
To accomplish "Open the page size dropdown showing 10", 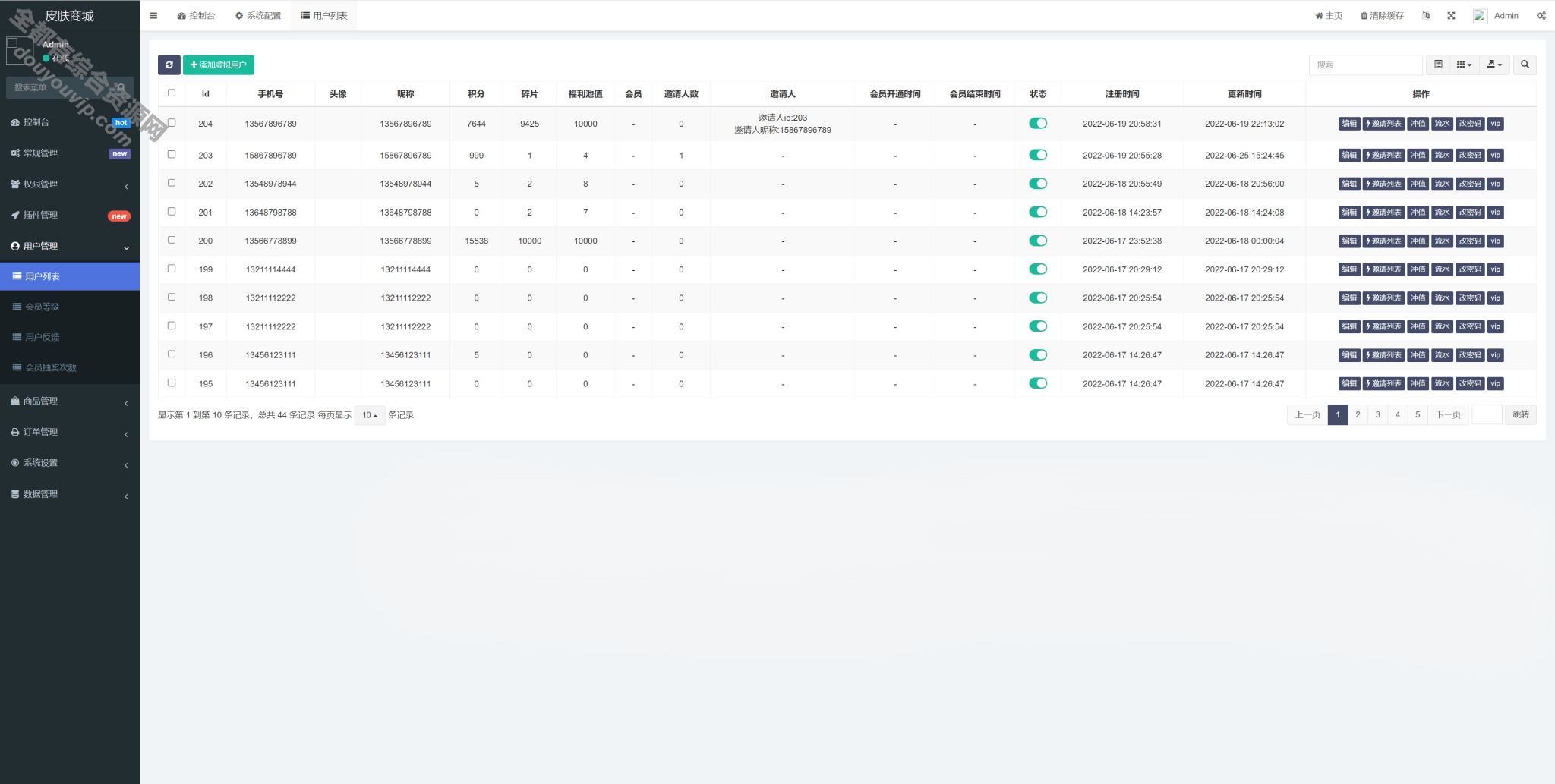I will coord(370,415).
